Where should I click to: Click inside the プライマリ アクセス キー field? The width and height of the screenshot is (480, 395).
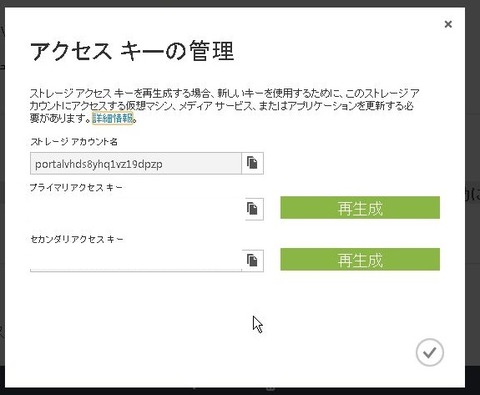point(136,209)
